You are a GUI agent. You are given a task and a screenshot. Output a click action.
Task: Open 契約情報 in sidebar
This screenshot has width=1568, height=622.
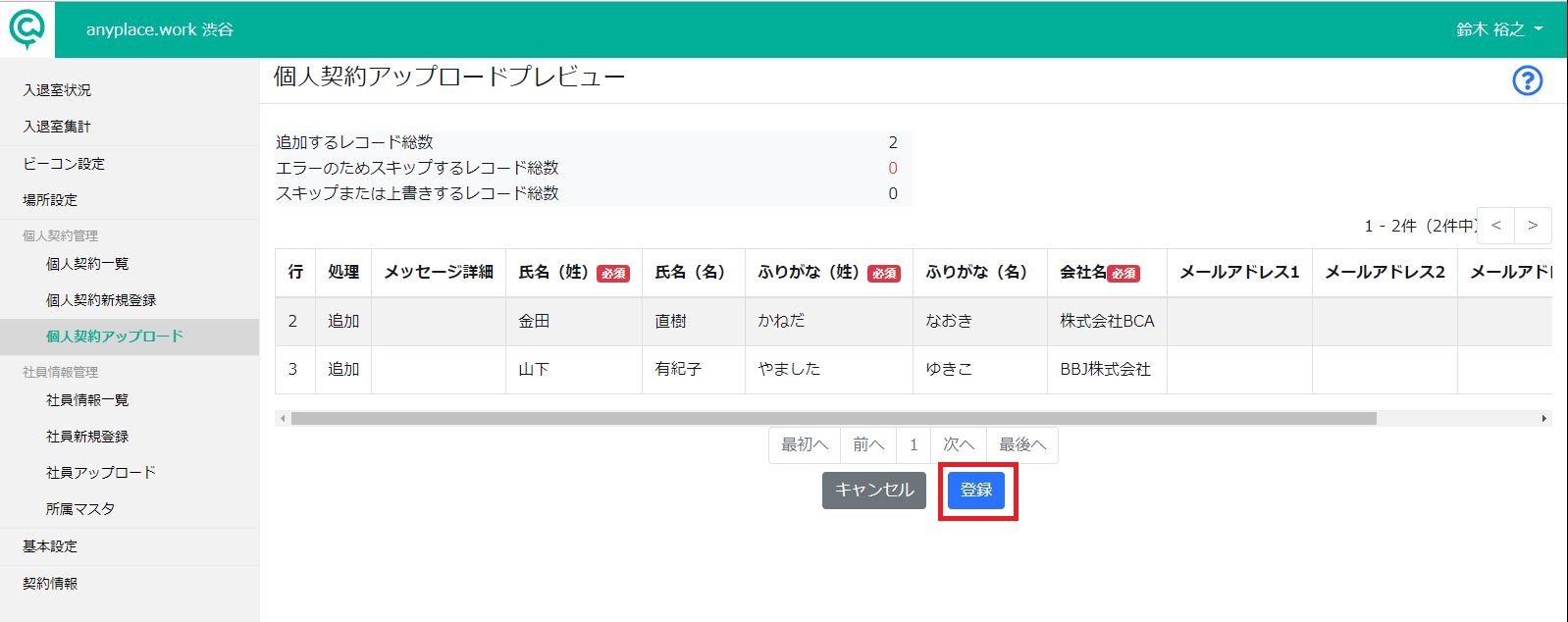tap(50, 584)
